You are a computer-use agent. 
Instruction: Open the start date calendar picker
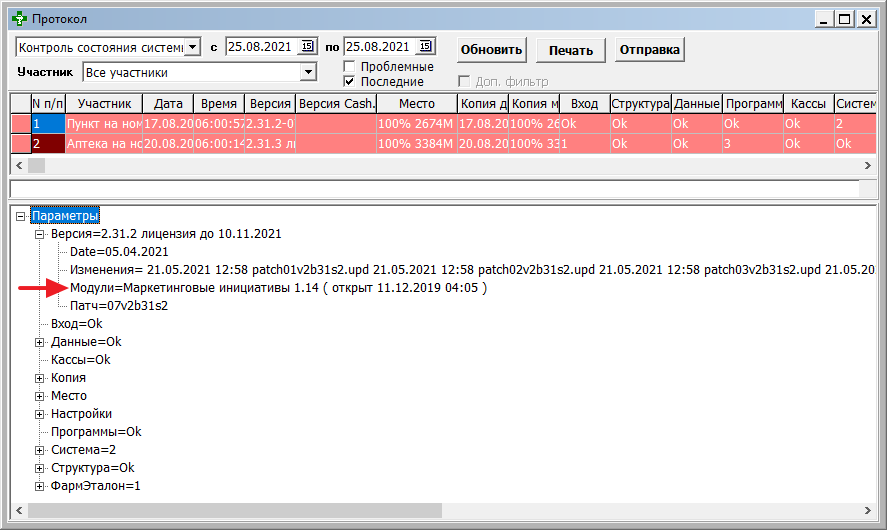click(x=308, y=47)
